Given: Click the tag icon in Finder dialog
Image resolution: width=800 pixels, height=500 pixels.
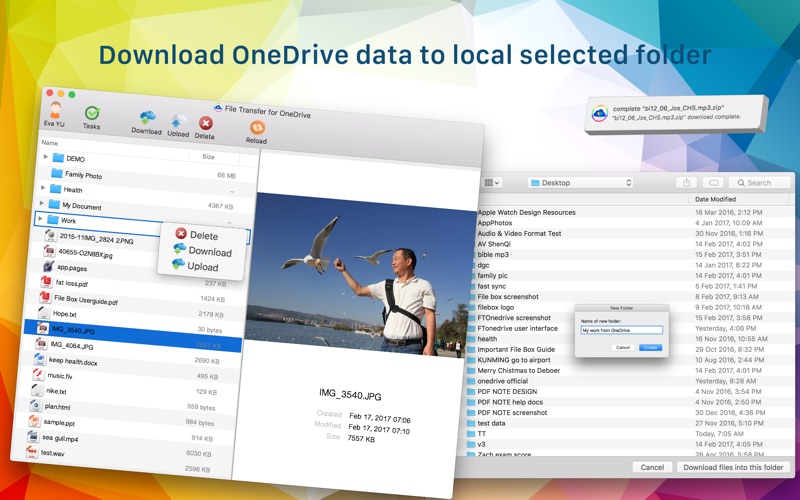Looking at the screenshot, I should (713, 183).
